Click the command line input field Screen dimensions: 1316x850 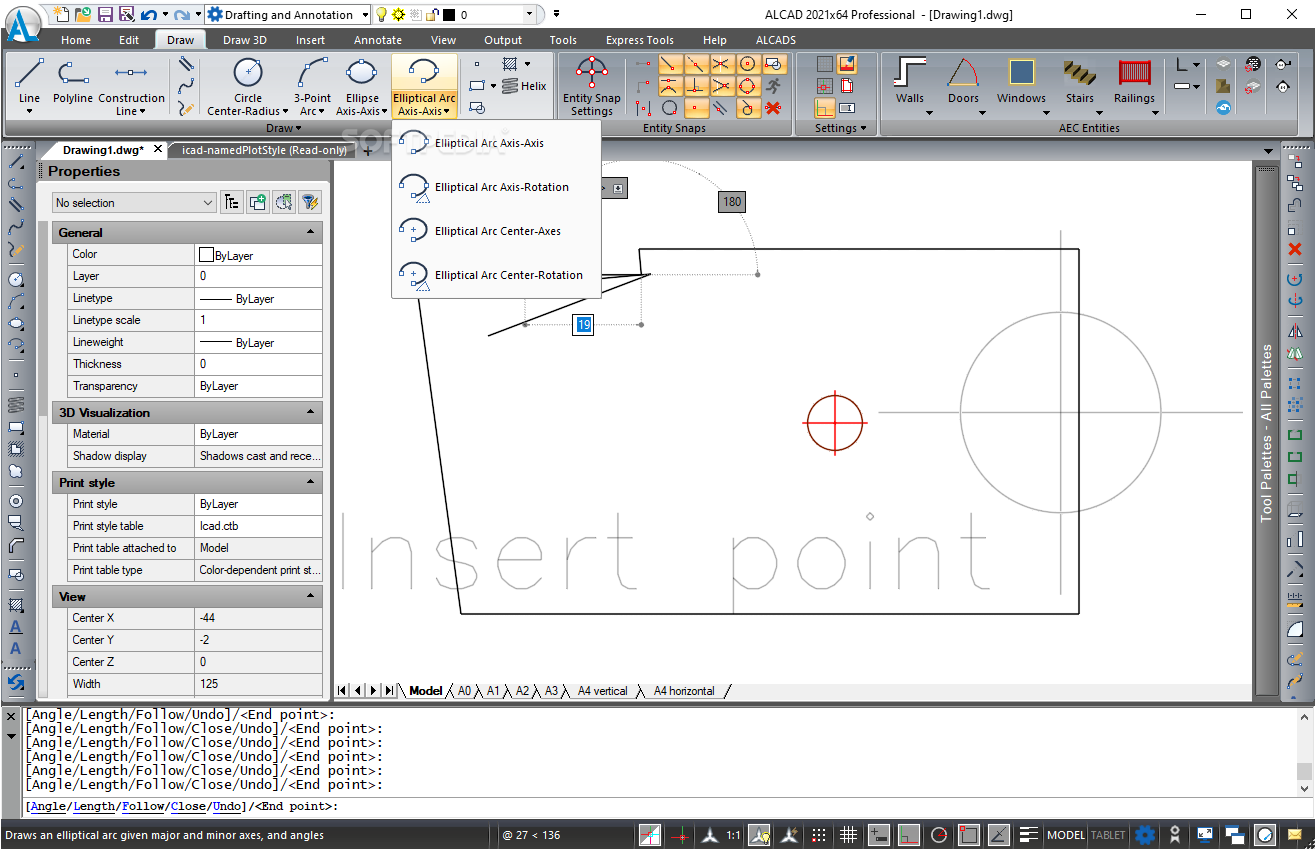(x=658, y=806)
